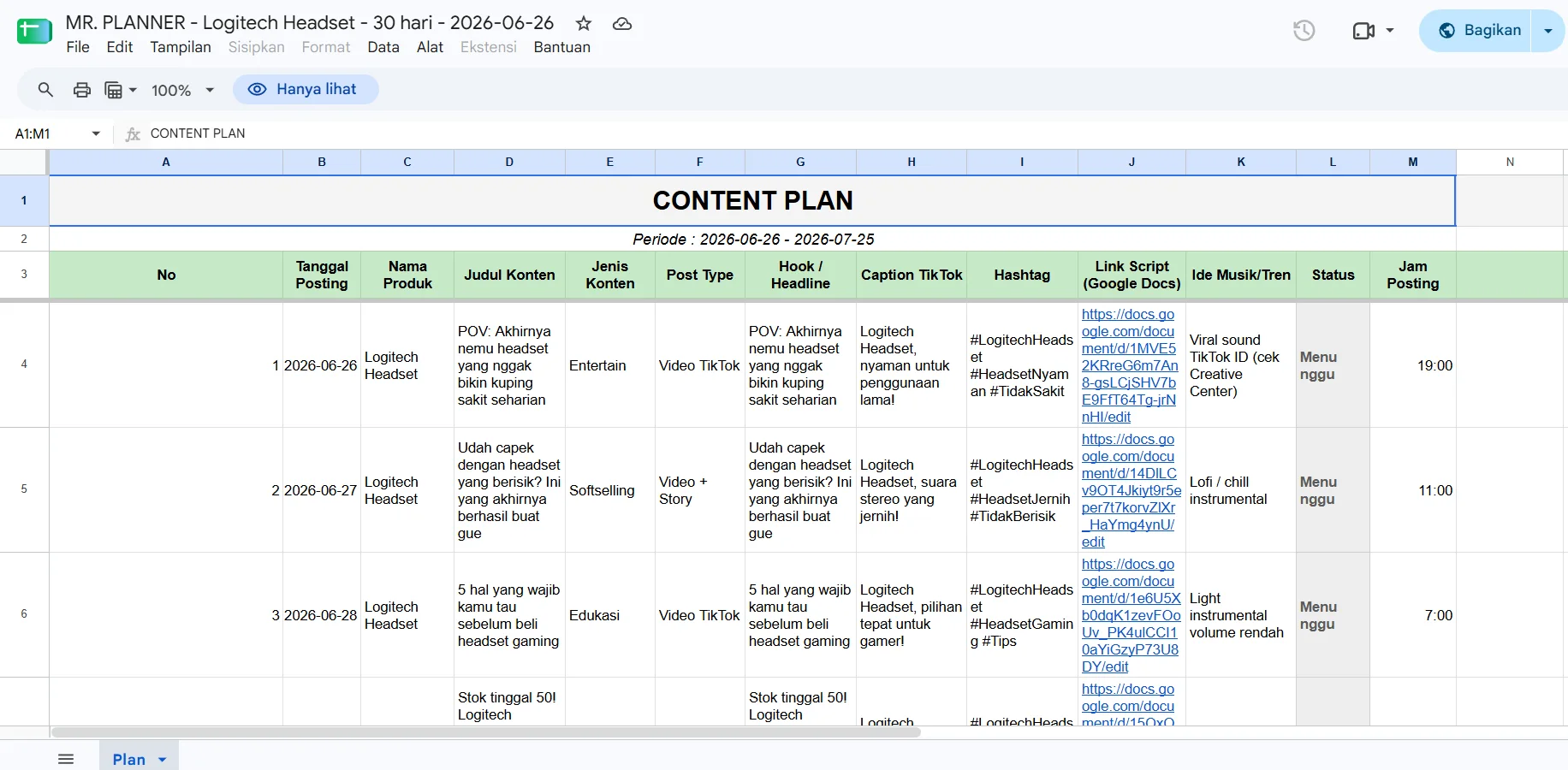Screen dimensions: 1568x770
Task: Click the horizontal scrollbar thumb
Action: pos(486,732)
